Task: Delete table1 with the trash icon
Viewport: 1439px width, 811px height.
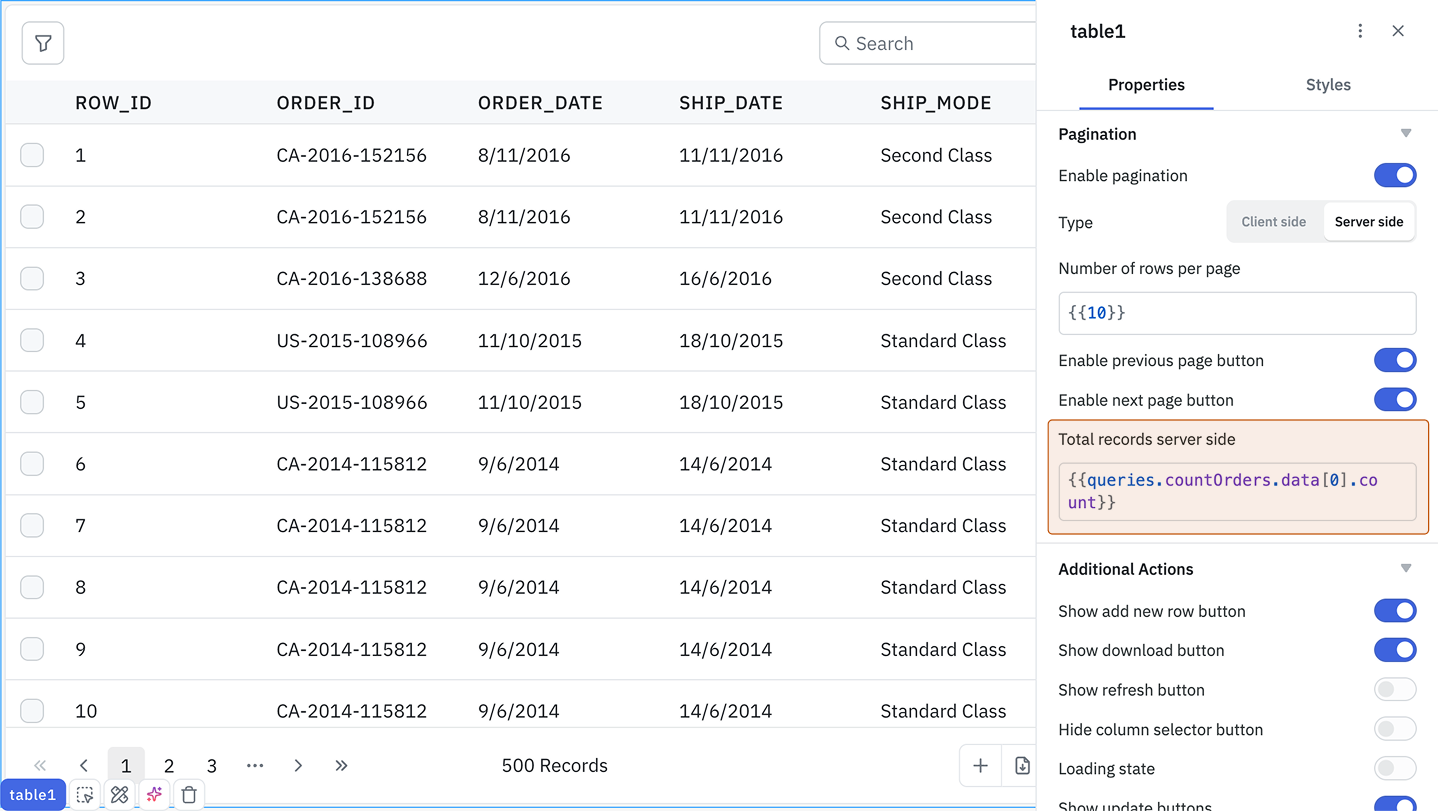Action: pos(189,795)
